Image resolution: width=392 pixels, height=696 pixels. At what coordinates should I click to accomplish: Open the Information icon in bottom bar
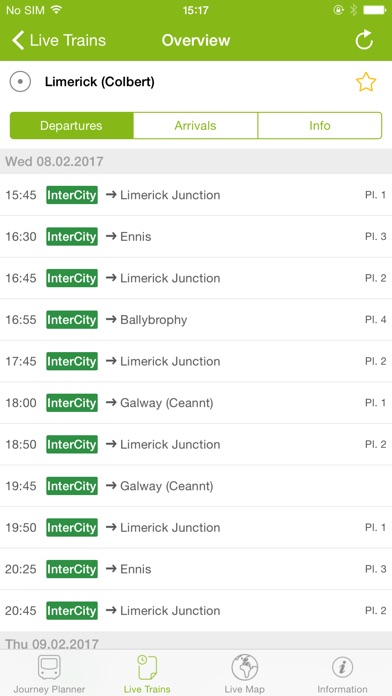tap(342, 668)
